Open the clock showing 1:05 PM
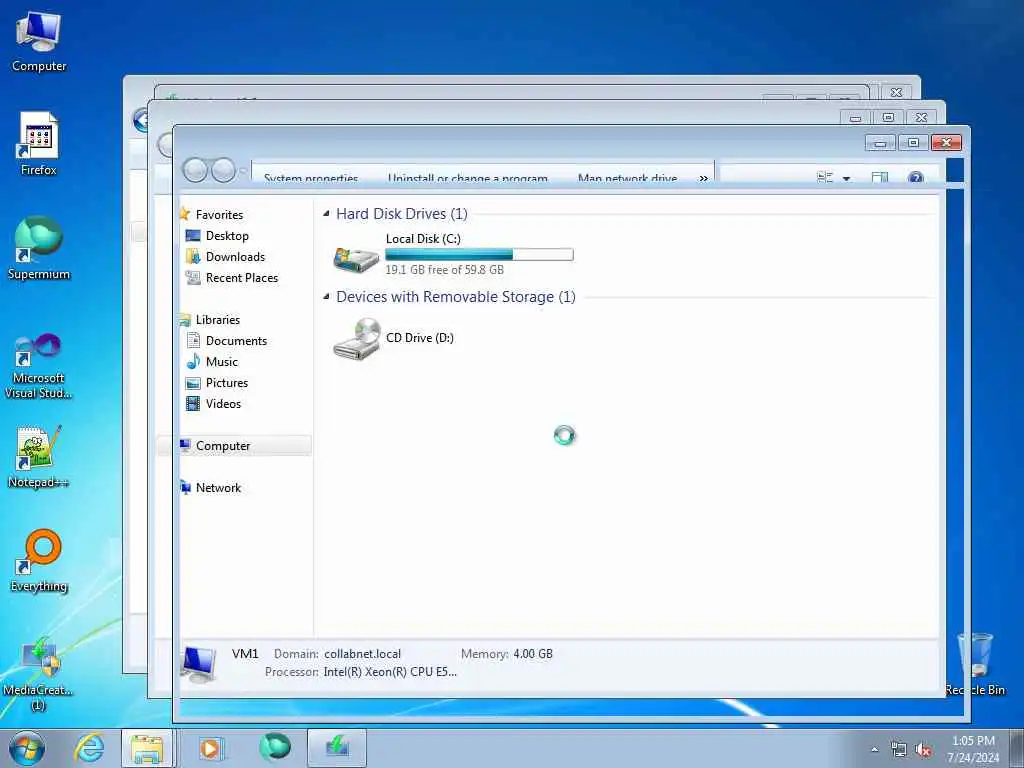 [x=973, y=749]
